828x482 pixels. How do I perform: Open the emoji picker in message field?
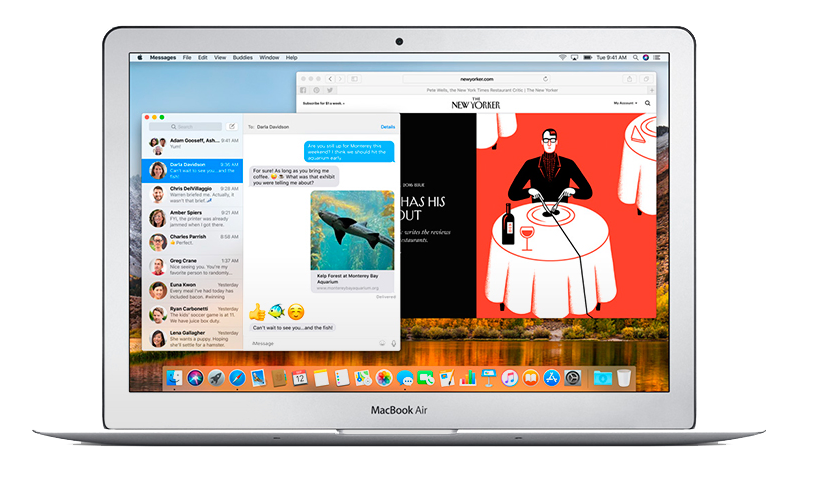click(382, 343)
